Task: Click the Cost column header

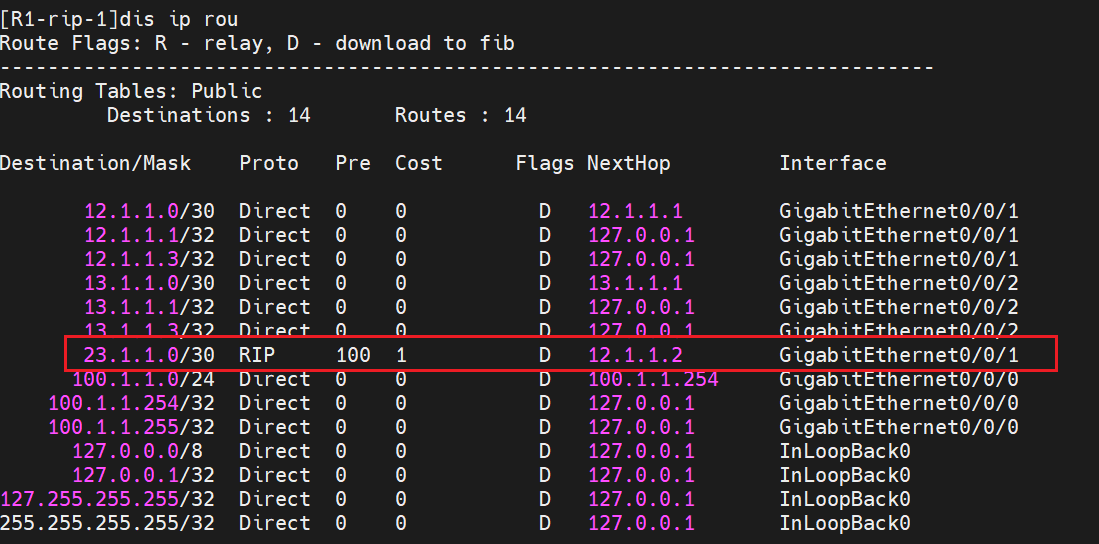Action: [418, 163]
